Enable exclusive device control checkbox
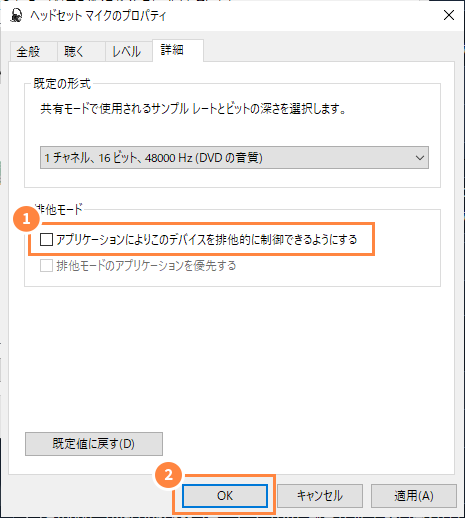Screen dimensions: 465x518 pyautogui.click(x=46, y=239)
